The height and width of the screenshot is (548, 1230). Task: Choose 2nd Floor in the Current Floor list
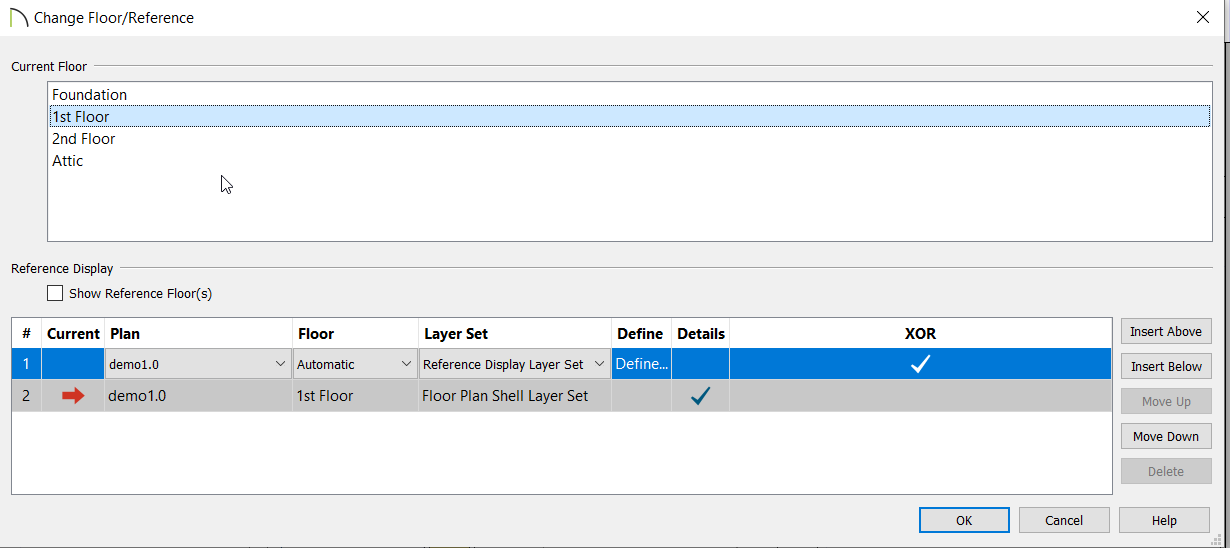pyautogui.click(x=630, y=139)
